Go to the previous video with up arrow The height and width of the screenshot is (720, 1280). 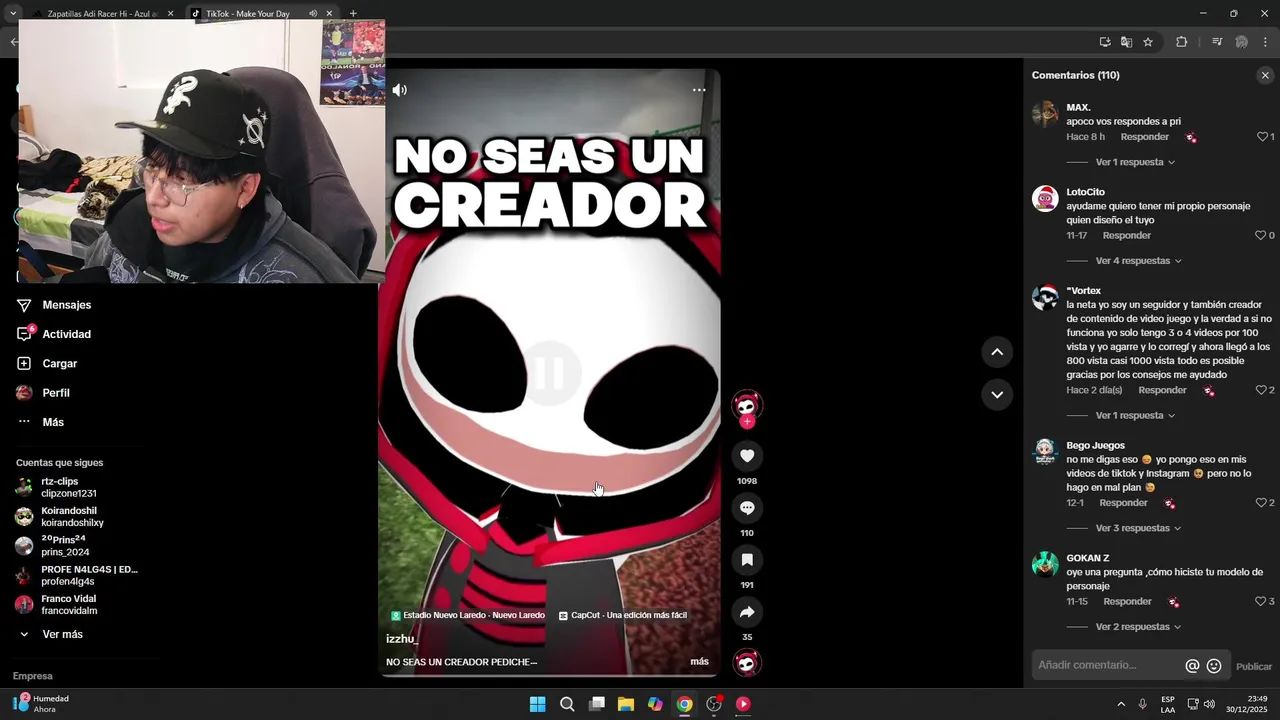click(x=997, y=352)
